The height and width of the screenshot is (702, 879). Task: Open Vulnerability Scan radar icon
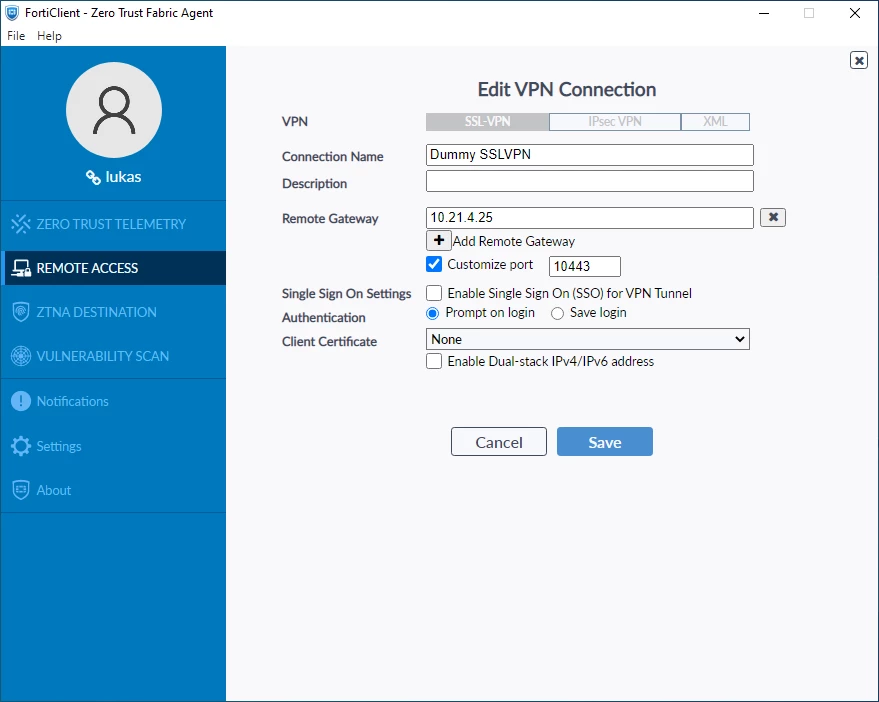[x=21, y=356]
